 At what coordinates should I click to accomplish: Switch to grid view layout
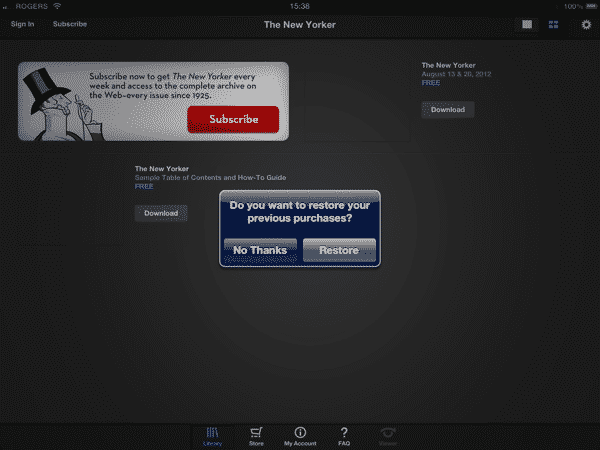553,24
